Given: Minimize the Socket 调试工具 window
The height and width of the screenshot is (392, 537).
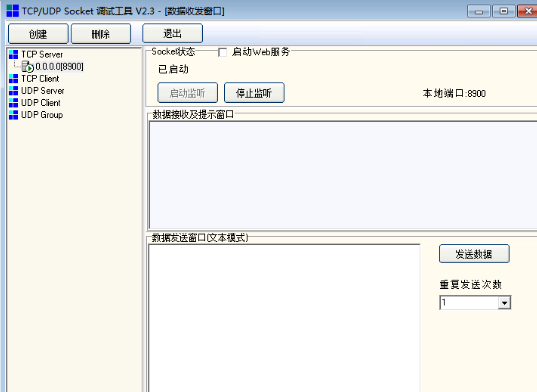Looking at the screenshot, I should point(479,11).
